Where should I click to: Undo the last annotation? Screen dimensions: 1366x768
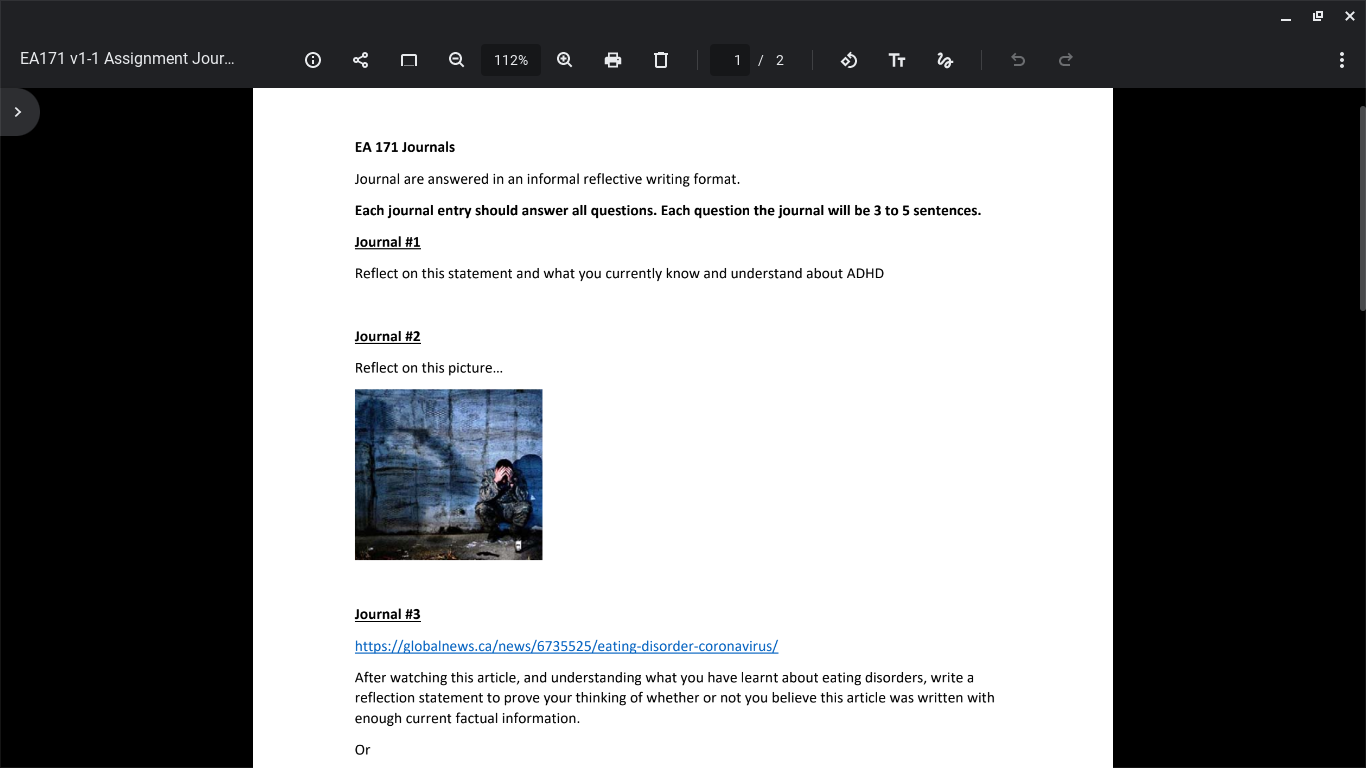tap(1017, 60)
